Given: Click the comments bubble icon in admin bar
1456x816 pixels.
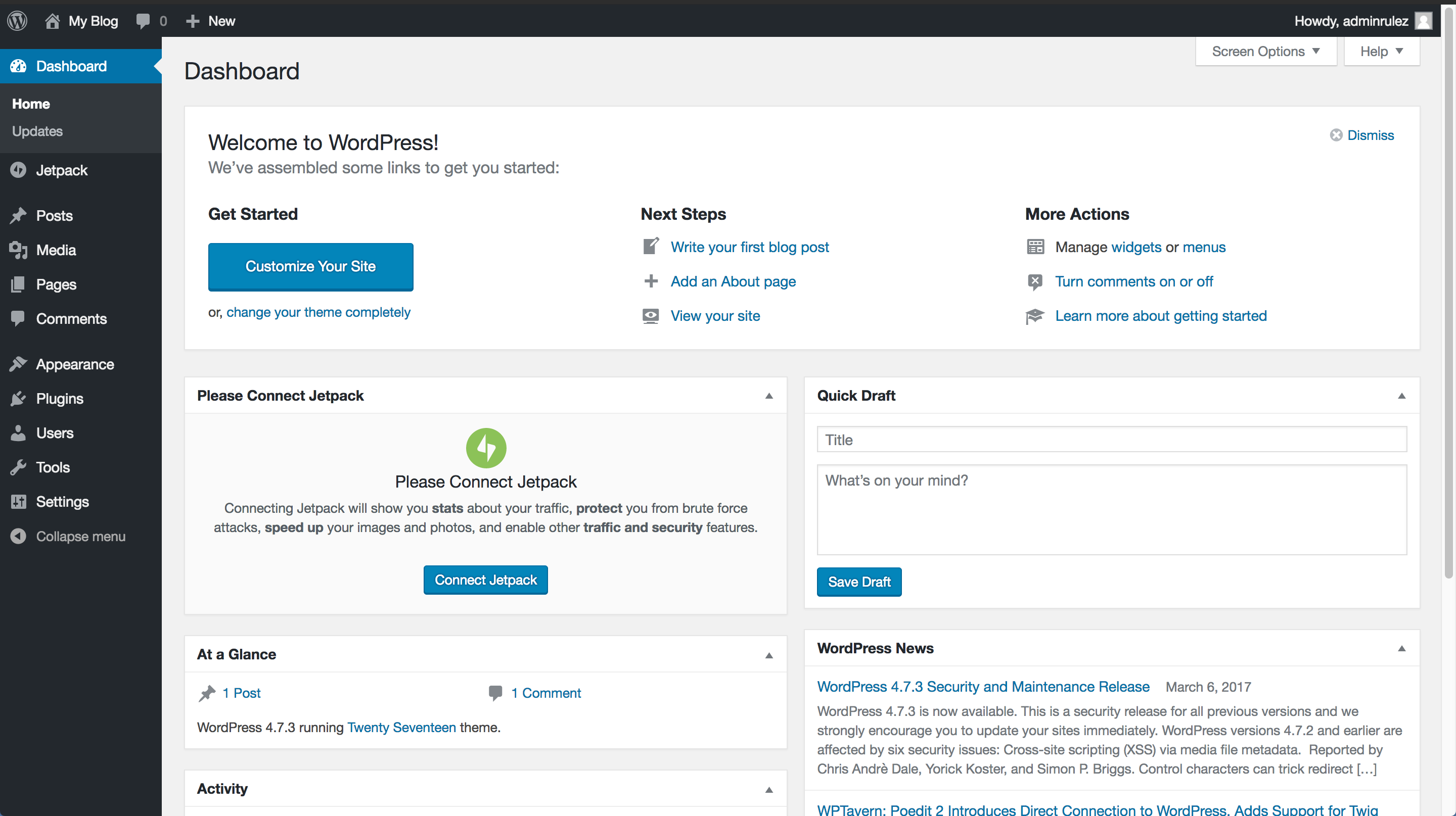Looking at the screenshot, I should pos(143,21).
